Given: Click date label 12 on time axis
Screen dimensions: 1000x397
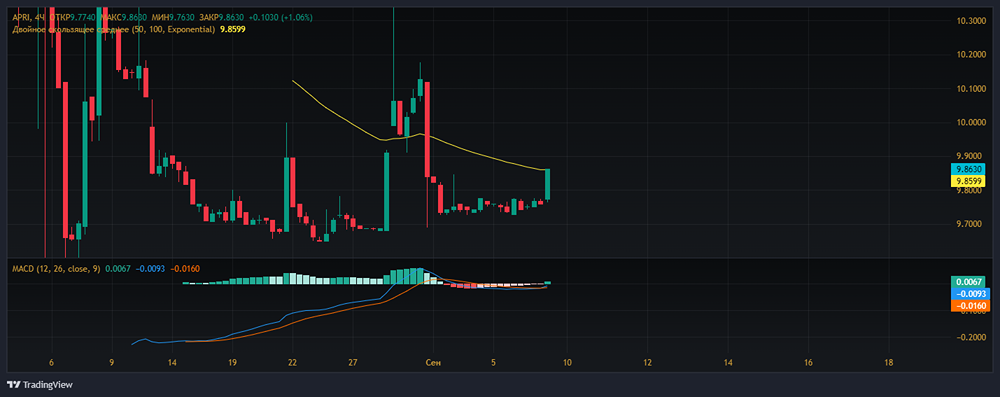Looking at the screenshot, I should click(x=647, y=362).
